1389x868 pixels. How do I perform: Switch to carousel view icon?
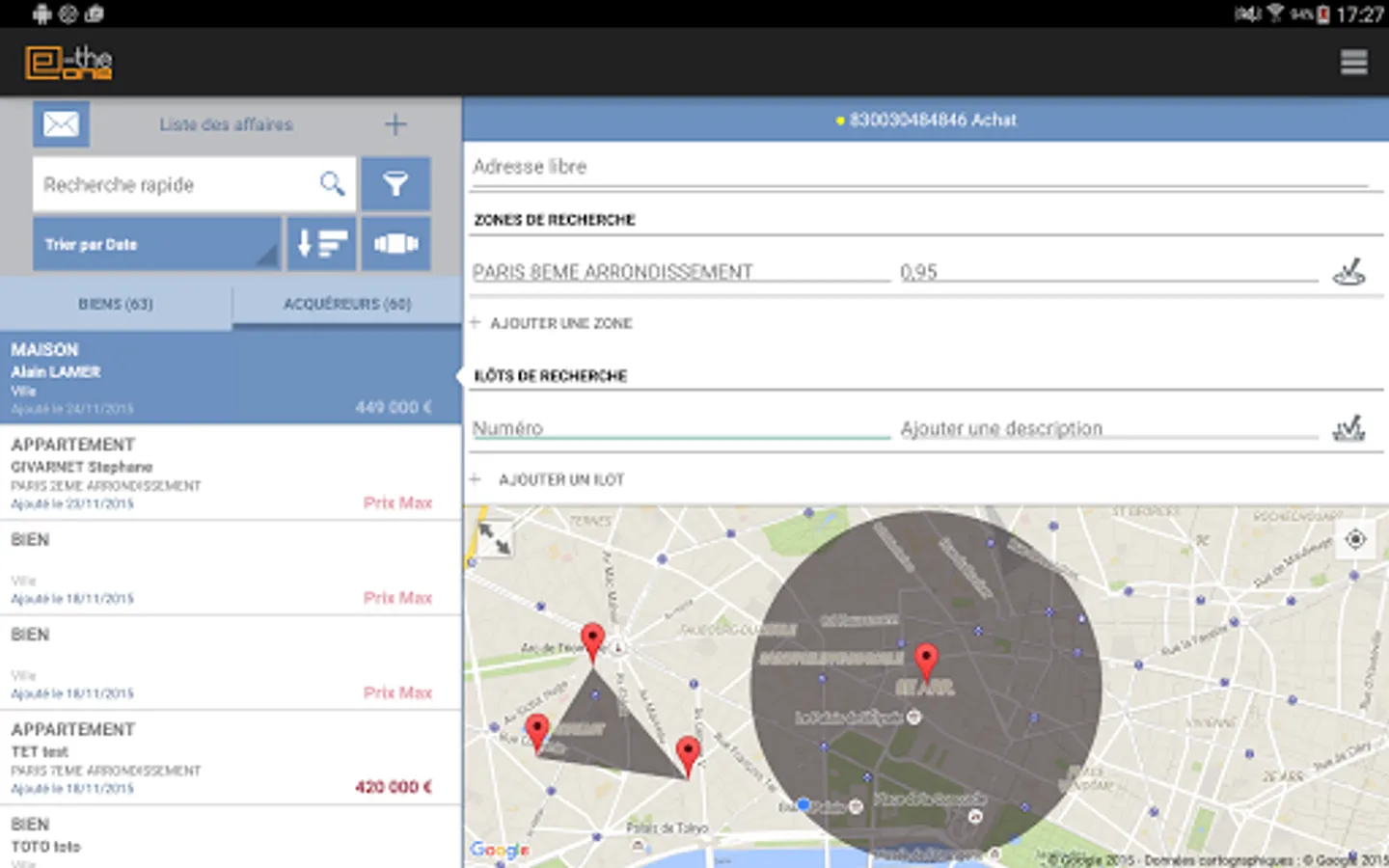tap(395, 244)
